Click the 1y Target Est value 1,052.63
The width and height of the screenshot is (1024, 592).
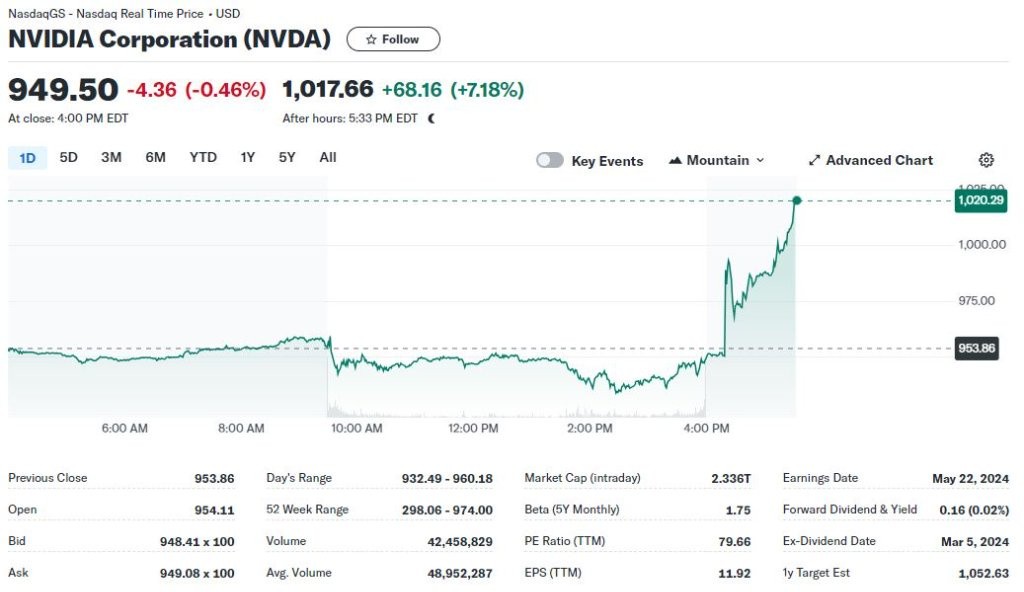pos(978,573)
